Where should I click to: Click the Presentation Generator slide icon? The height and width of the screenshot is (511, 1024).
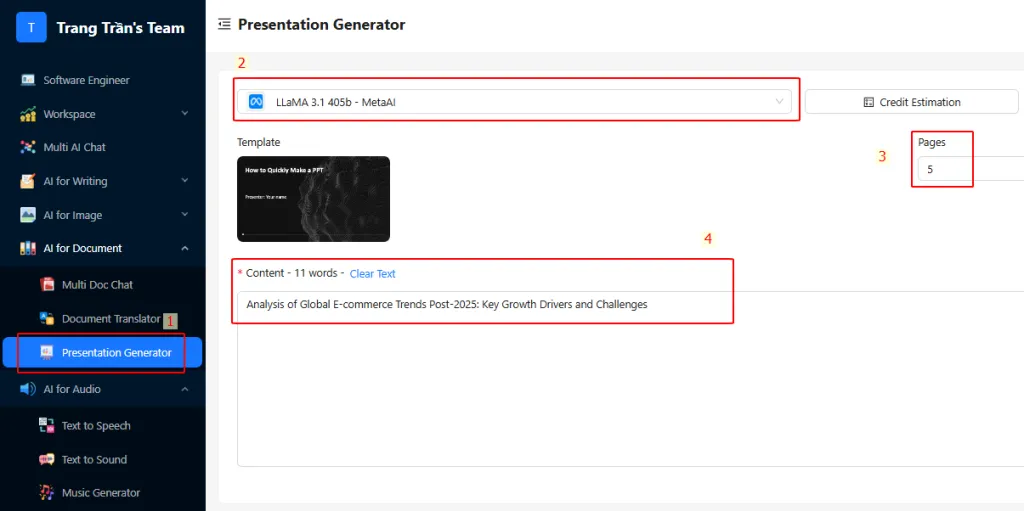click(46, 353)
